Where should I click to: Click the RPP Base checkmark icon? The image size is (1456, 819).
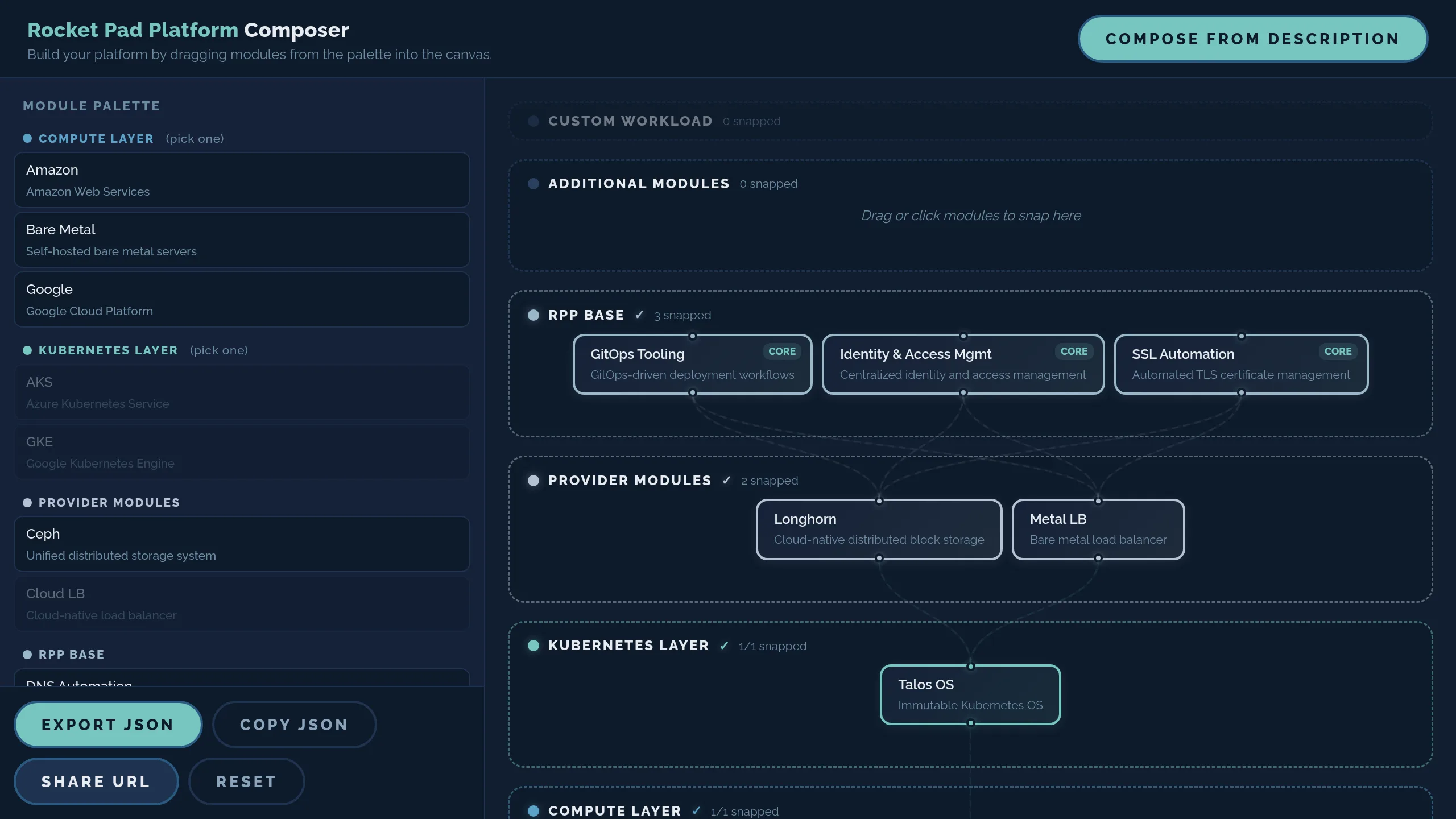639,315
